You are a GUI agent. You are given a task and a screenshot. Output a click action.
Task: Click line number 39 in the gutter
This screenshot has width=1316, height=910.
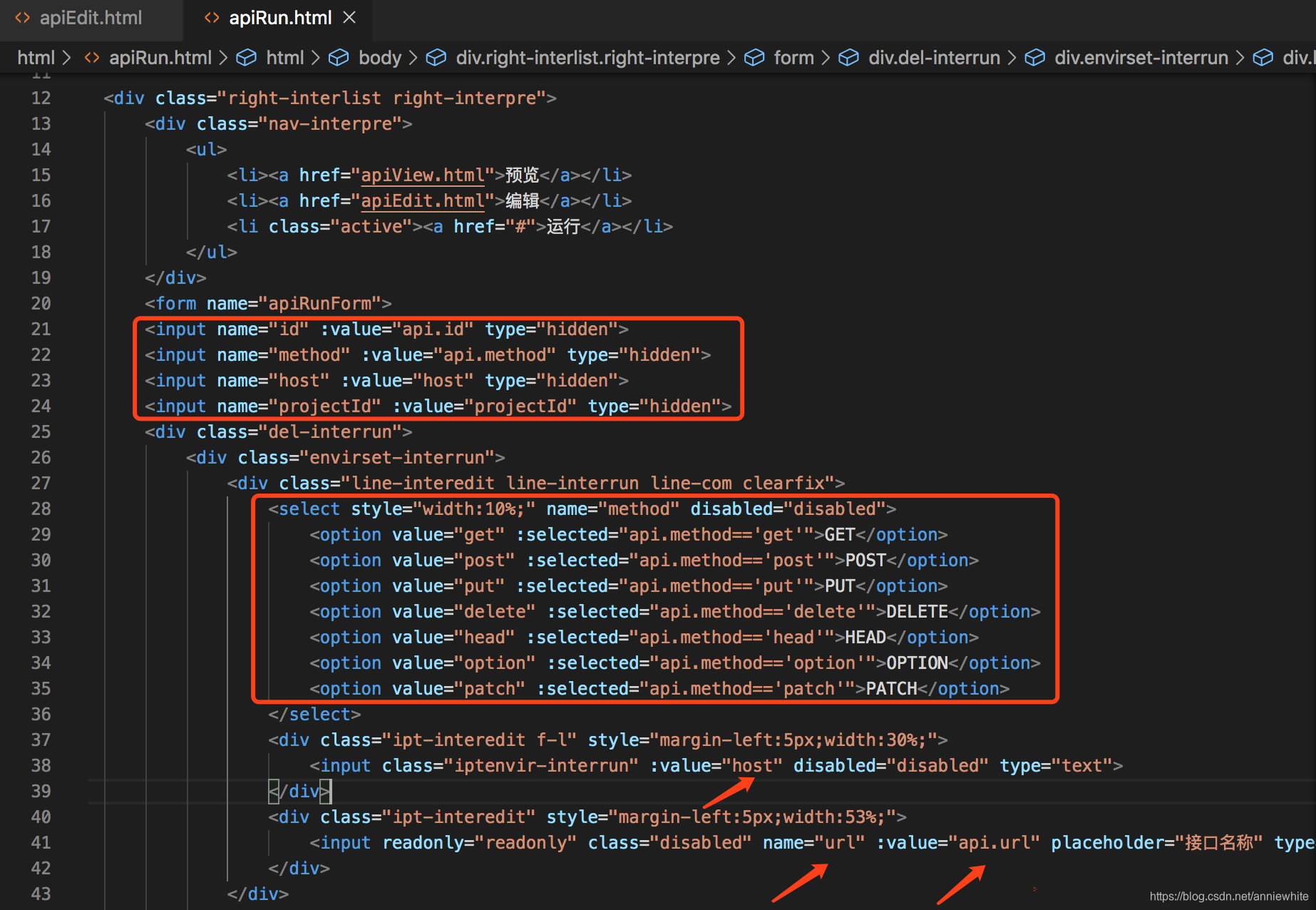click(41, 792)
